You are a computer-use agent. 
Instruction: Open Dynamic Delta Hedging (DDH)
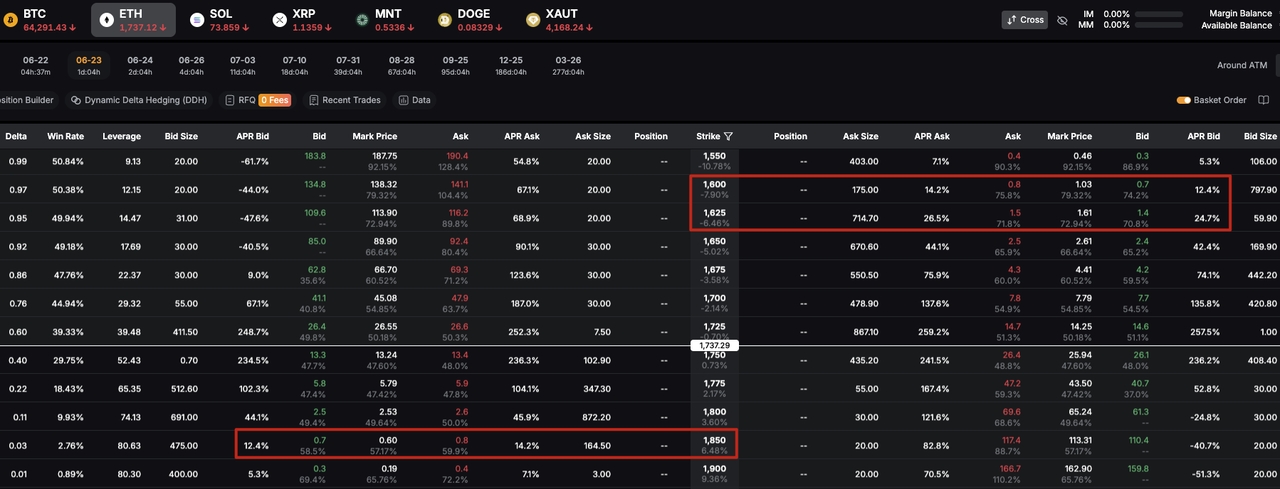point(137,100)
